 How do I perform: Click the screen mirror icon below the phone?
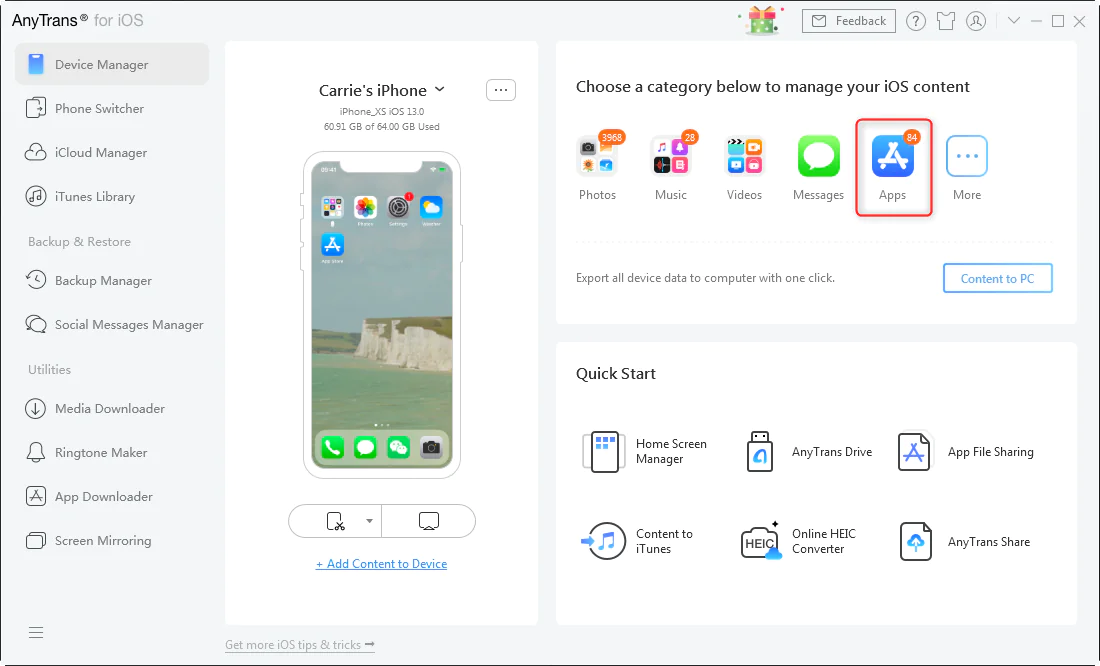[x=429, y=521]
